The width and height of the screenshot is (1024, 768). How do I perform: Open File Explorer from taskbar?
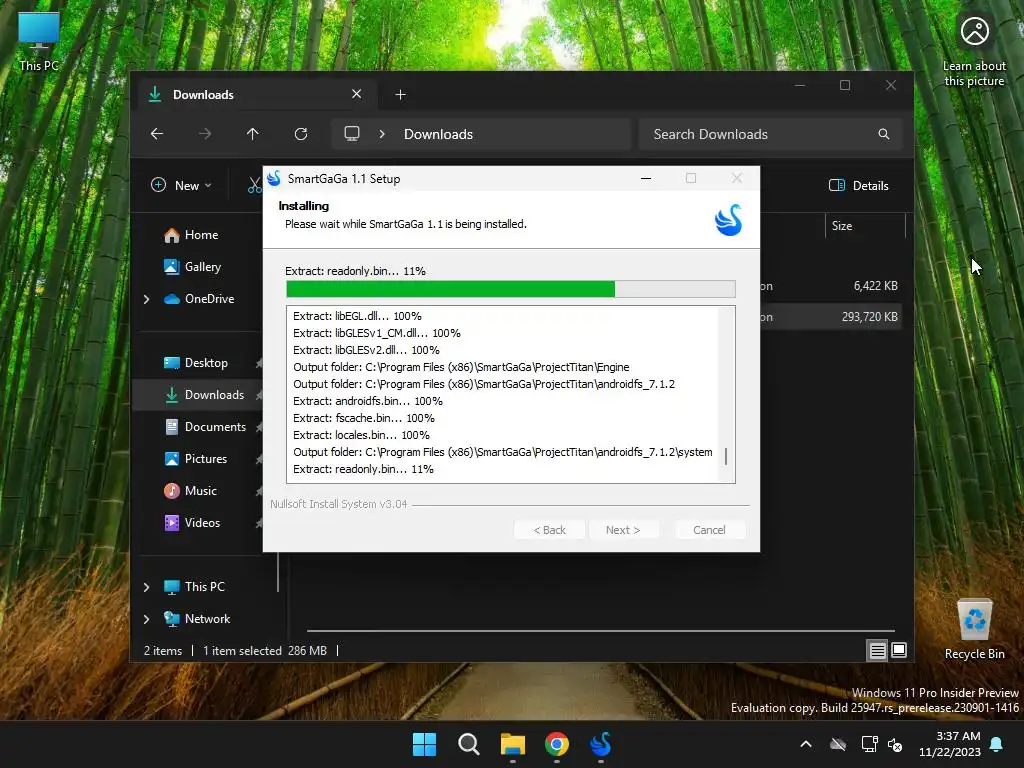[x=513, y=744]
